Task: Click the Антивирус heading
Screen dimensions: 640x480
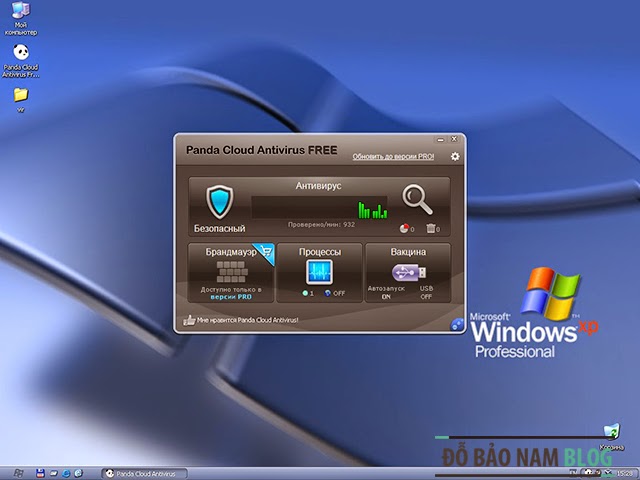Action: point(318,186)
